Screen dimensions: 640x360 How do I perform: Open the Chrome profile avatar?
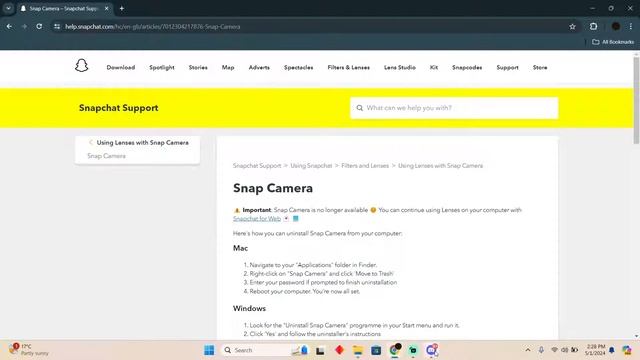[616, 27]
